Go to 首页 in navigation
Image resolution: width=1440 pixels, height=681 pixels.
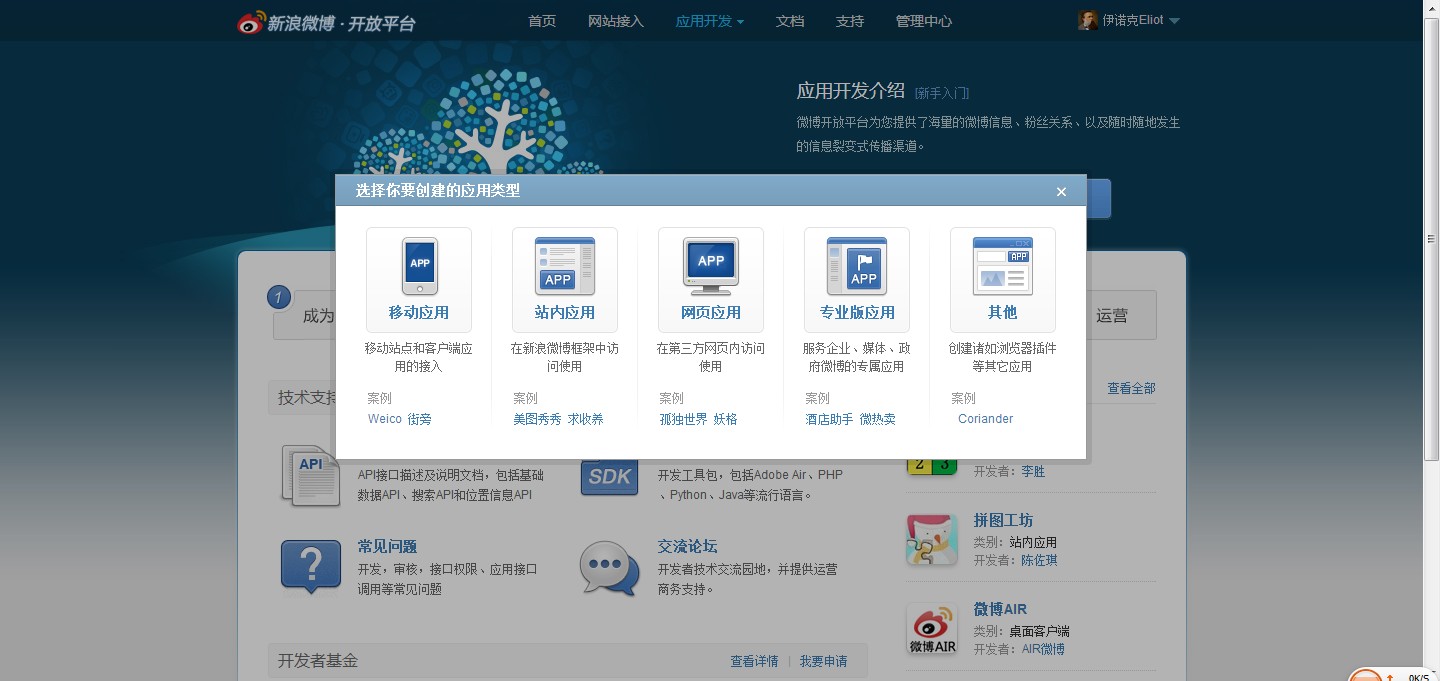542,21
